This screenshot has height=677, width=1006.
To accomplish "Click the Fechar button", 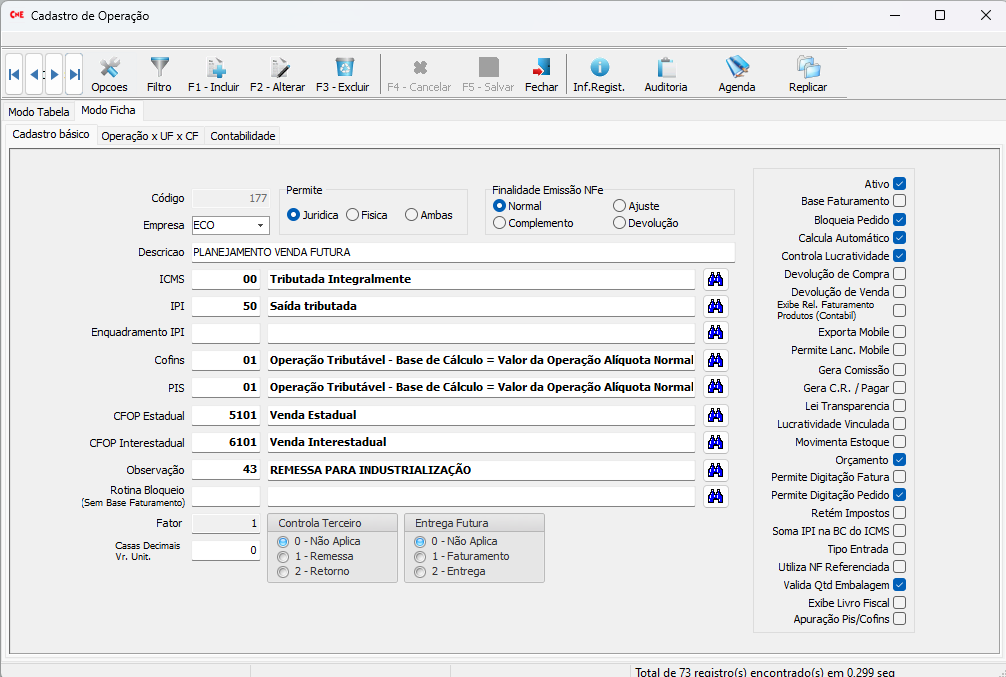I will 541,74.
